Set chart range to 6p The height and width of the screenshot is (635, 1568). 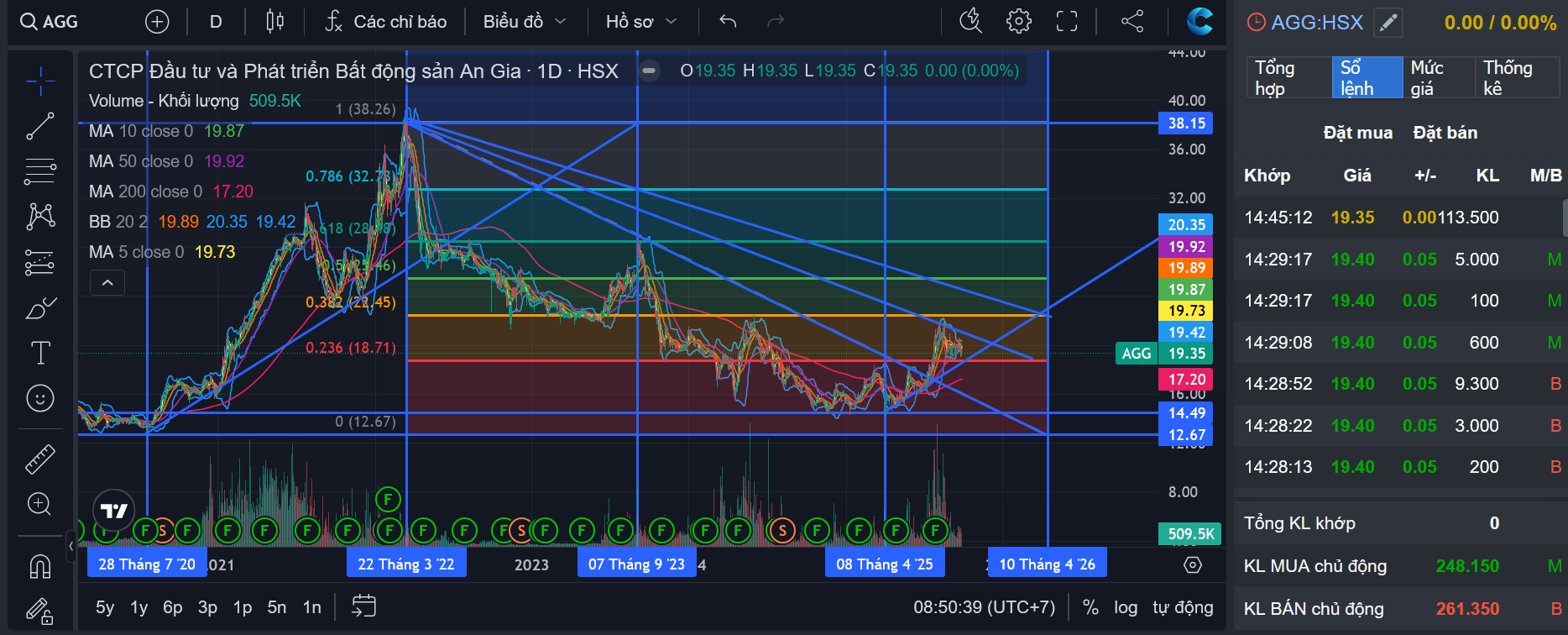point(173,607)
